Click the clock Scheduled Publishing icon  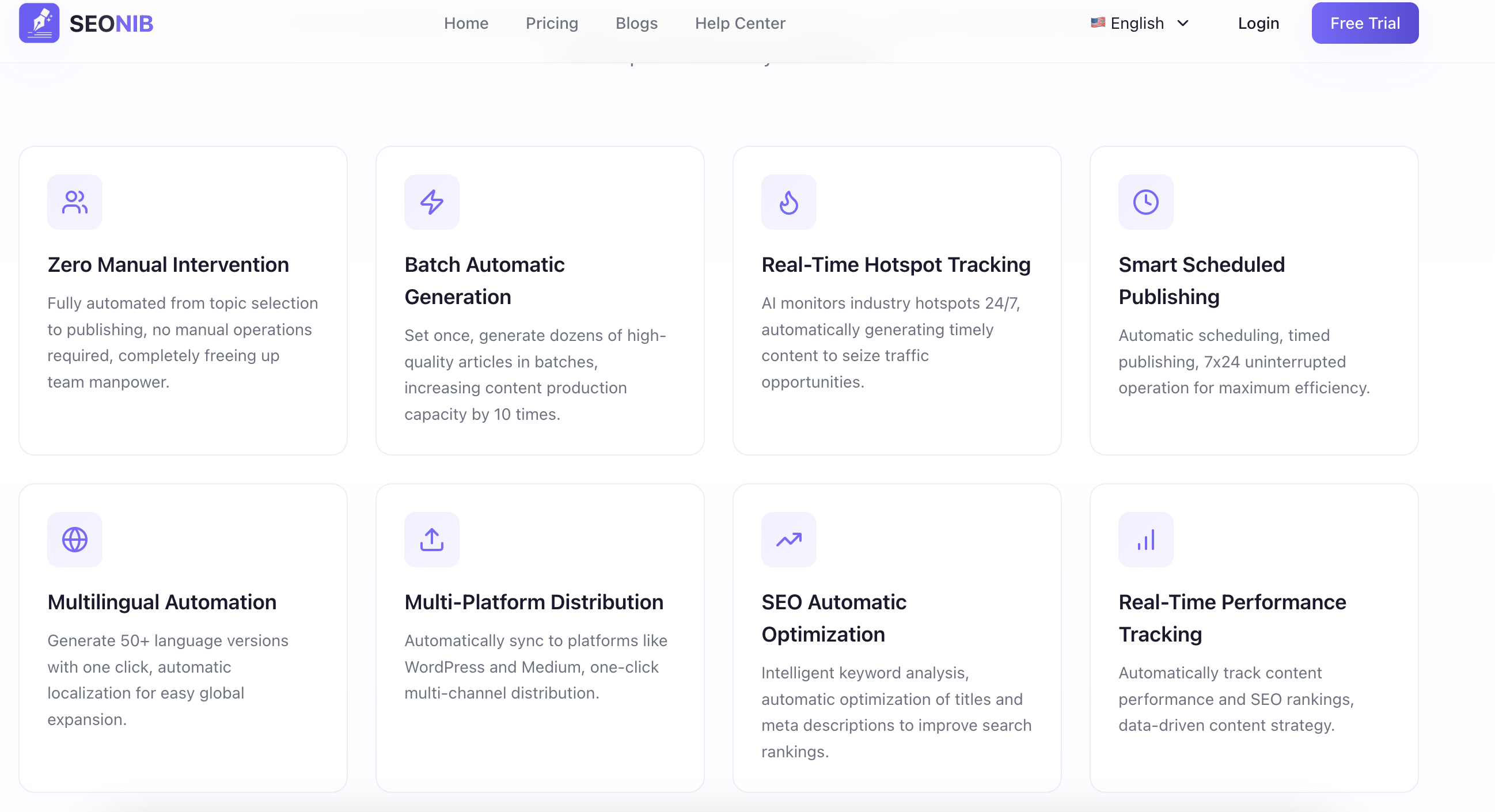tap(1145, 202)
